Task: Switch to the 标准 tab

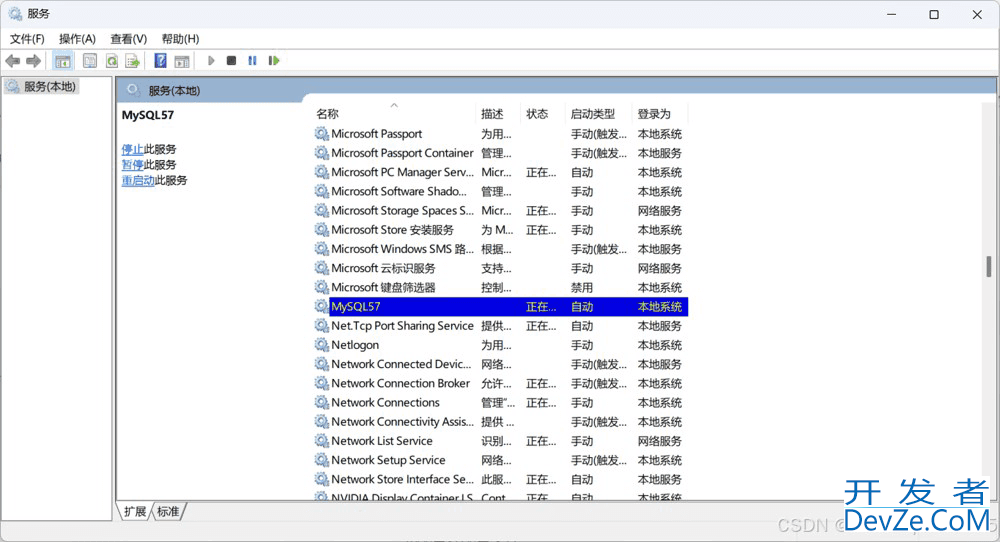Action: coord(168,511)
